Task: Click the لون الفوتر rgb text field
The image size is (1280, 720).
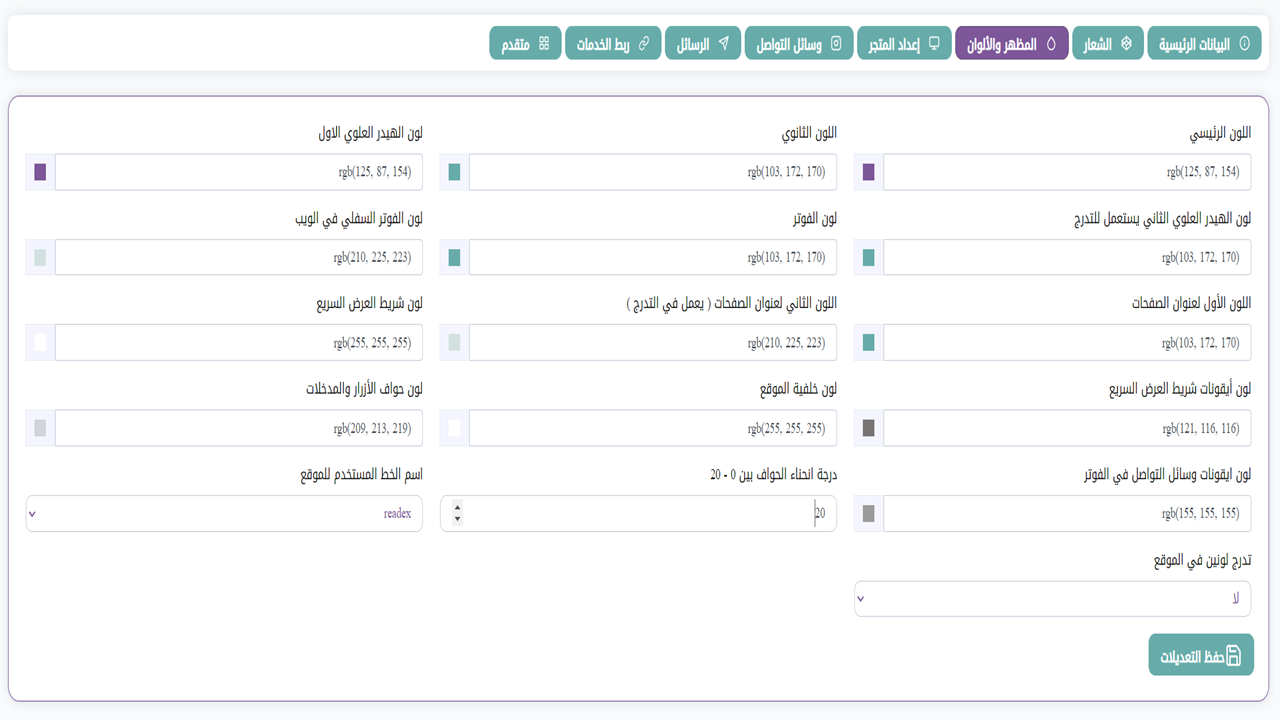Action: point(652,258)
